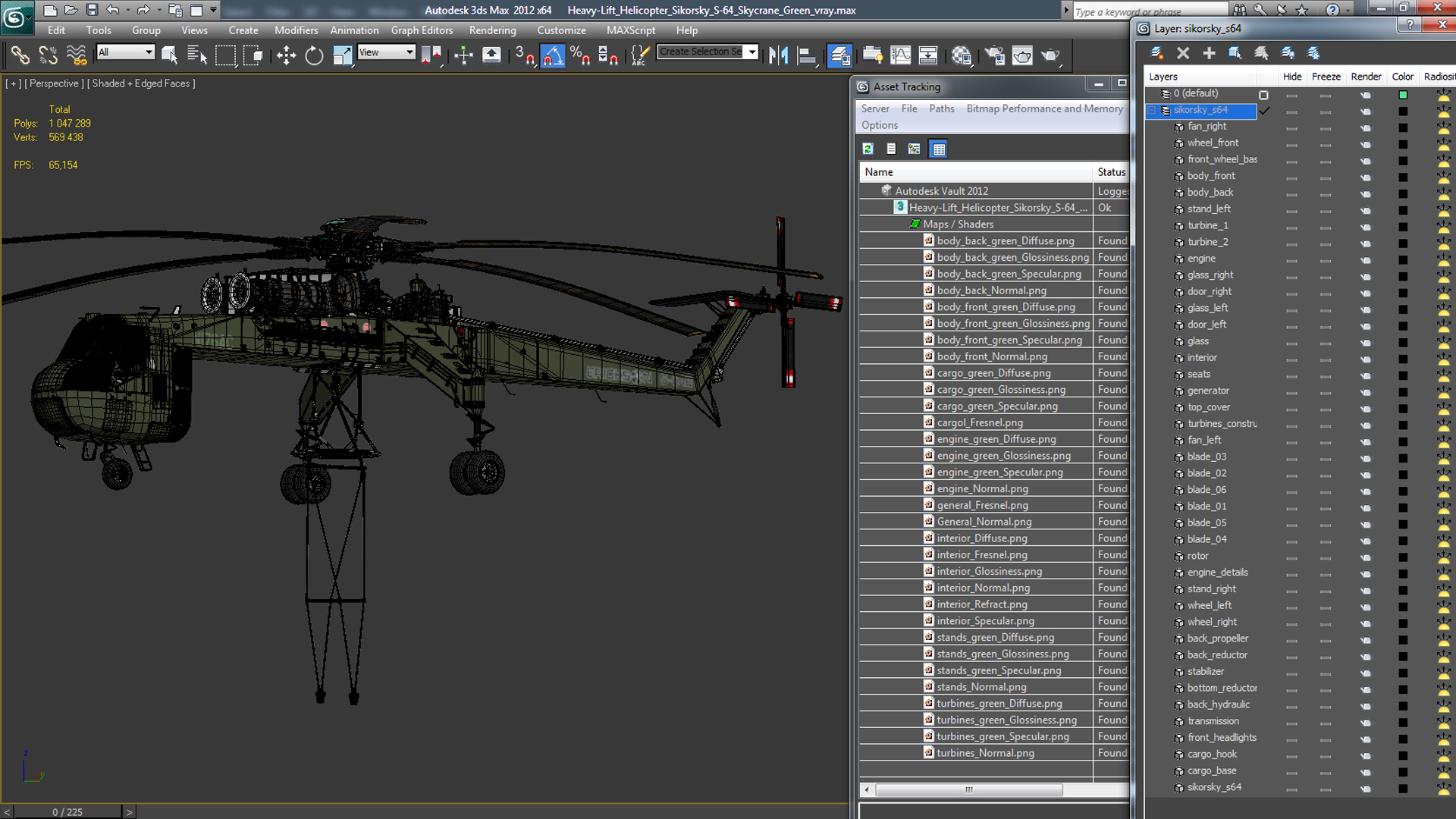The image size is (1456, 819).
Task: Click the Render Production teapot icon
Action: coord(1050,55)
